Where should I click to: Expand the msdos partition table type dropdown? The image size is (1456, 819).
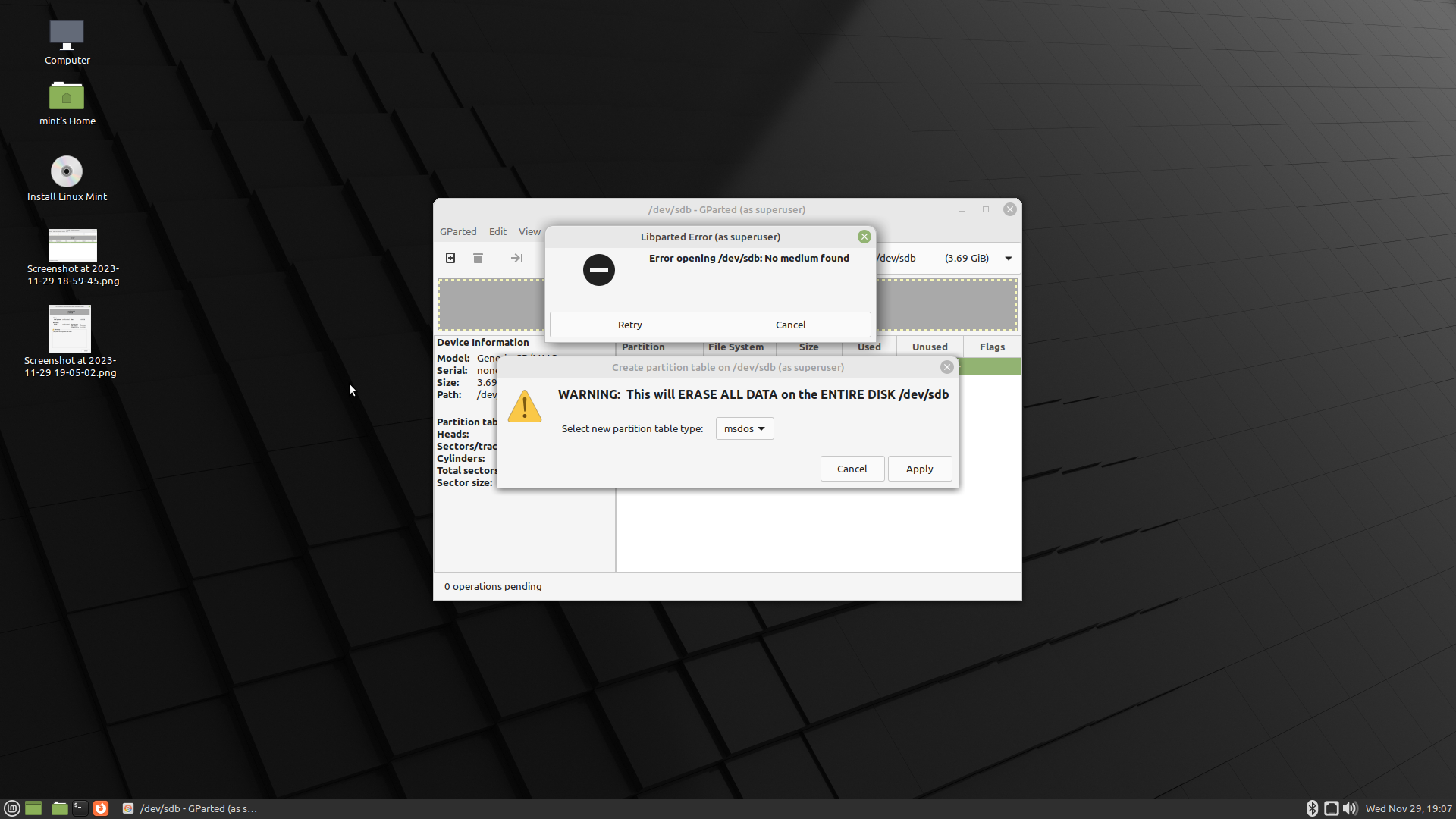pyautogui.click(x=744, y=428)
